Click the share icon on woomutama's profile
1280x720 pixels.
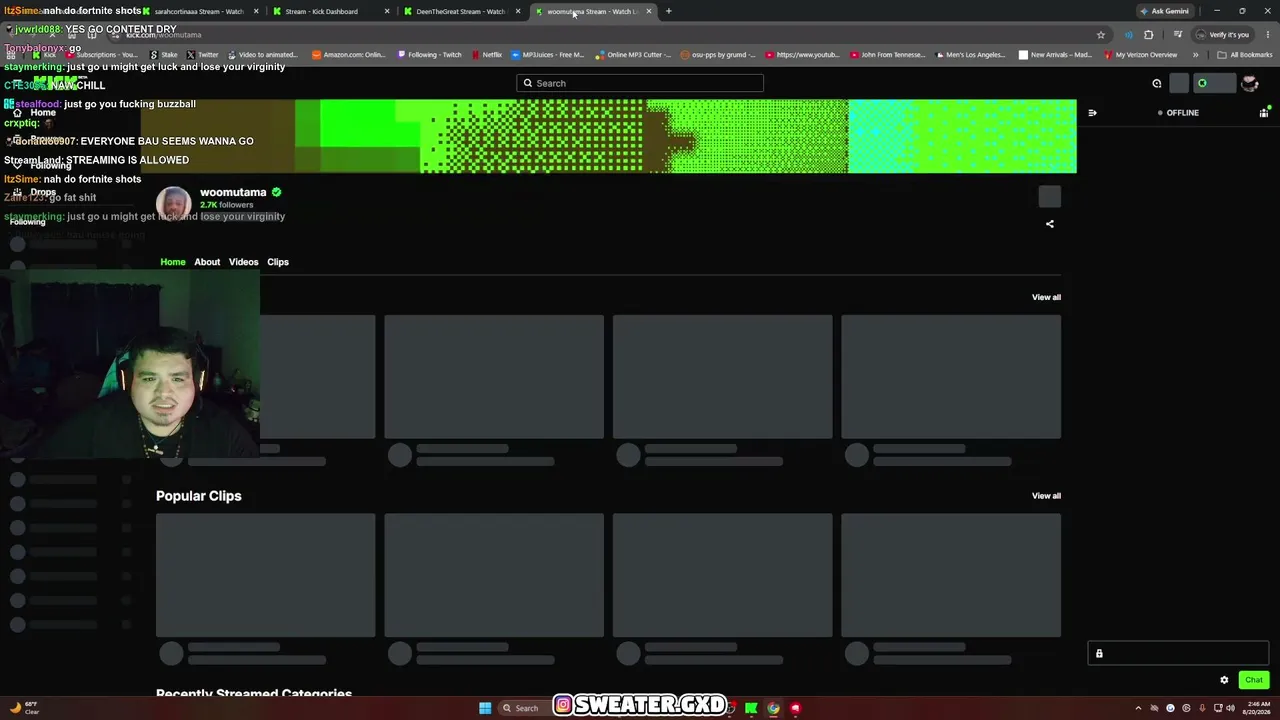pos(1050,224)
